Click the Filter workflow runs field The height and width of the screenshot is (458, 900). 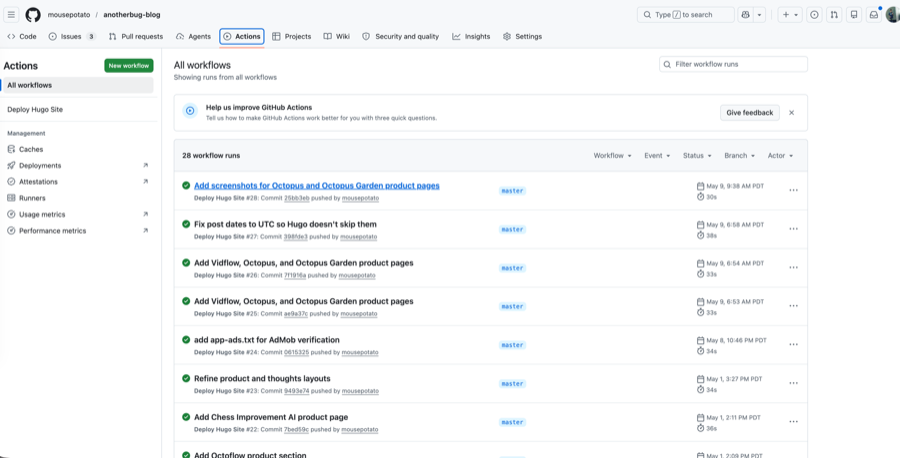coord(733,64)
